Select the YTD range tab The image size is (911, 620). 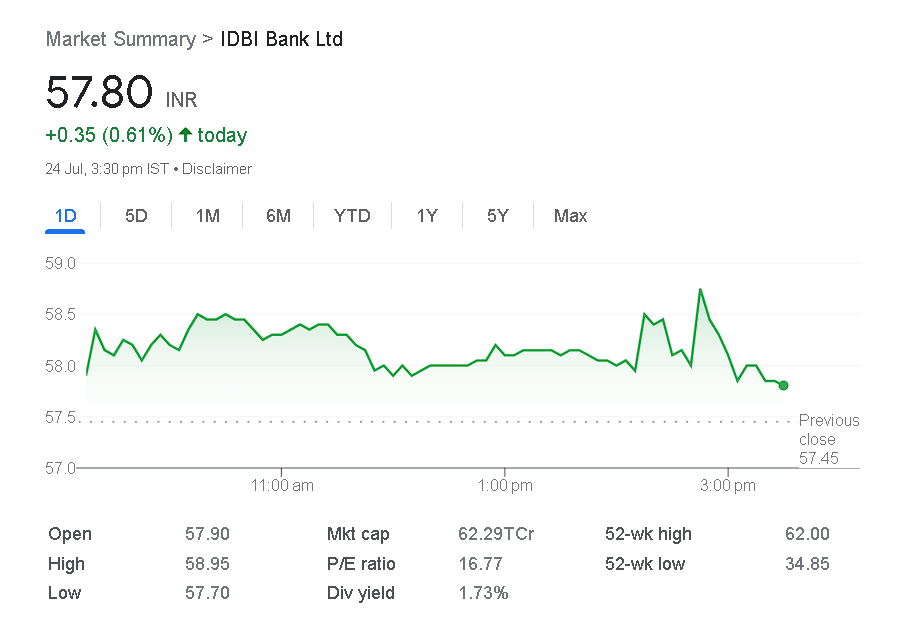(x=352, y=216)
